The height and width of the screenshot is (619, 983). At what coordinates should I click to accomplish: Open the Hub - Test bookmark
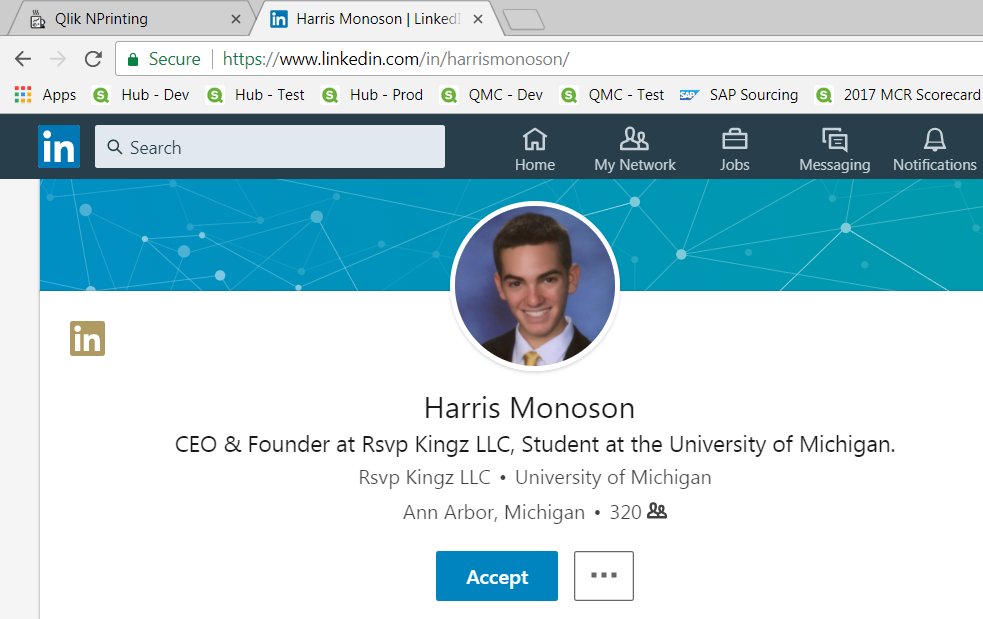(x=256, y=95)
